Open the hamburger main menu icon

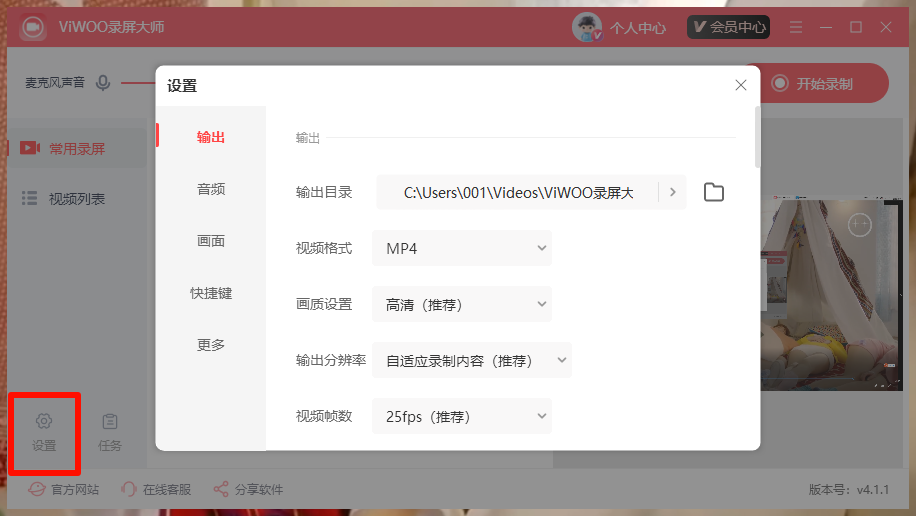coord(796,27)
